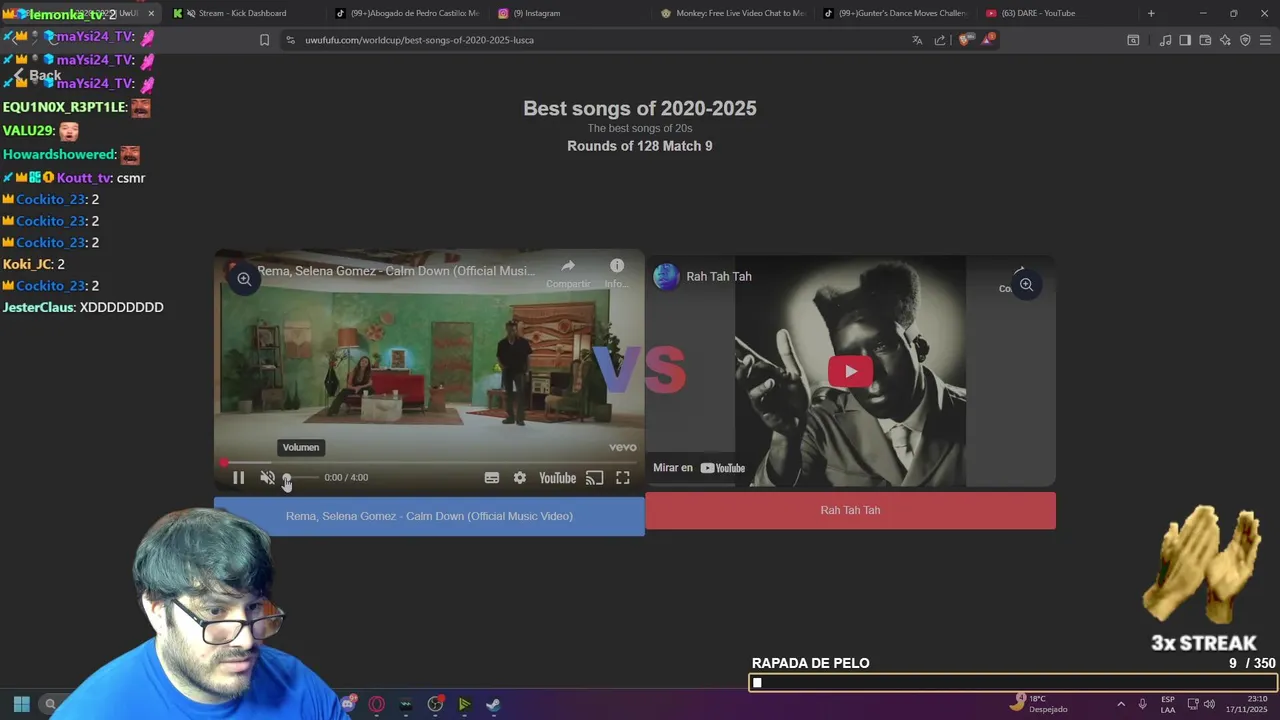Image resolution: width=1280 pixels, height=720 pixels.
Task: Toggle subtitles on the Calm Down video
Action: [x=492, y=478]
